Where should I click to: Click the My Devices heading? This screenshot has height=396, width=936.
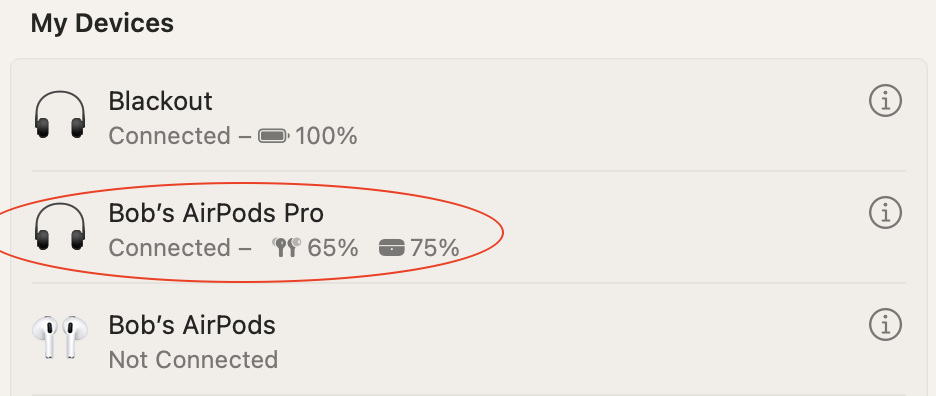[x=102, y=24]
